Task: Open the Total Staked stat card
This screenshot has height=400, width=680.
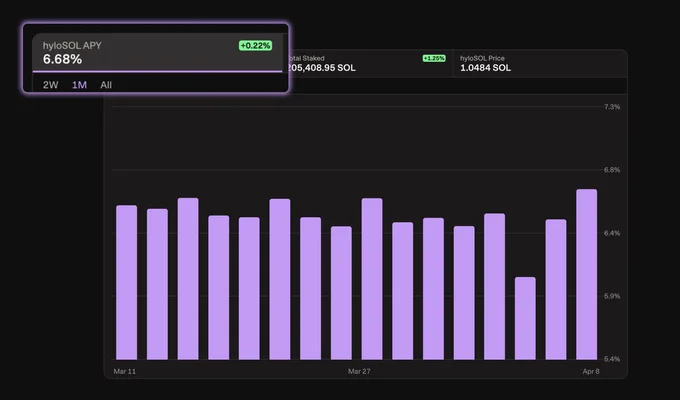Action: (369, 64)
